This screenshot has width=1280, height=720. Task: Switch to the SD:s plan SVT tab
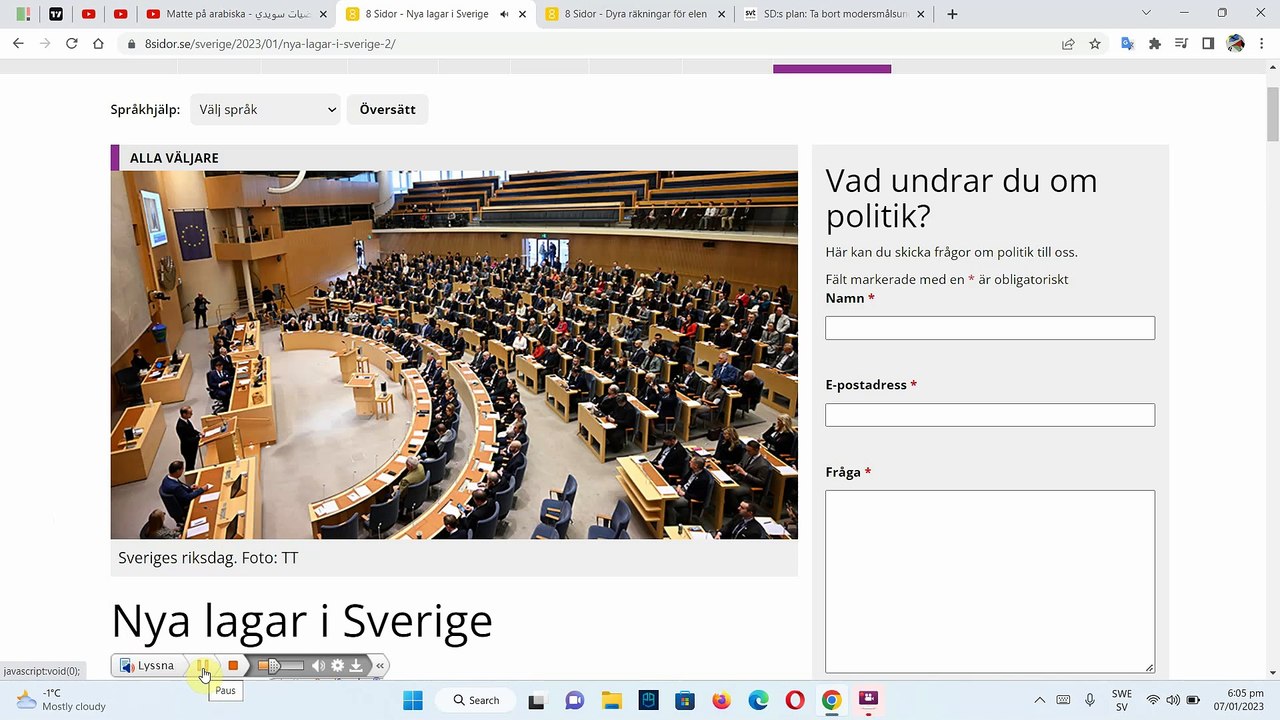(x=835, y=14)
